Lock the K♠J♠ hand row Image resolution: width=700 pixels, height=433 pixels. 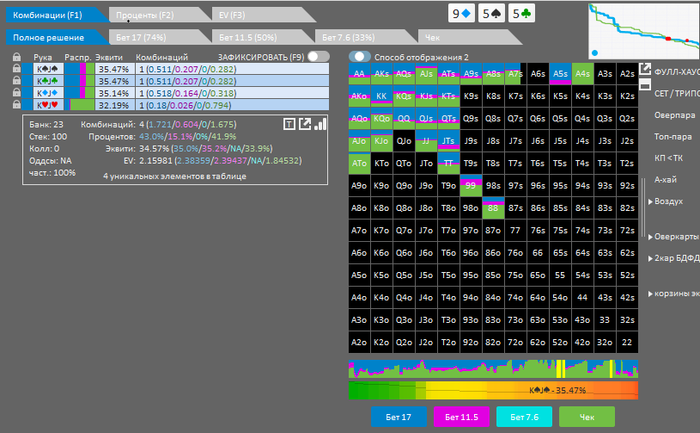pos(17,69)
